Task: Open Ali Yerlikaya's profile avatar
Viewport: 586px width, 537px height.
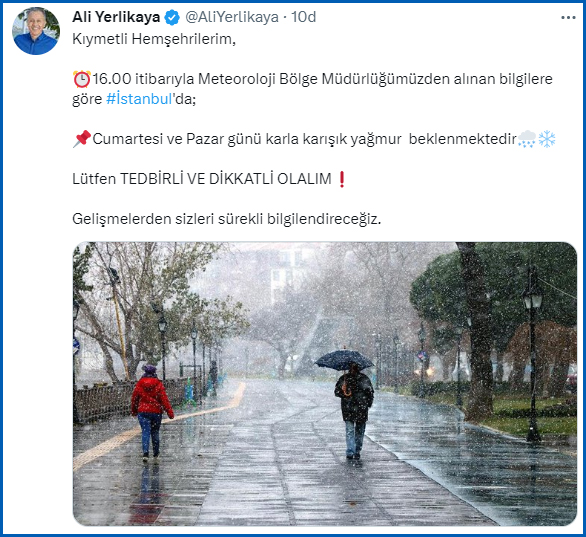Action: 36,31
